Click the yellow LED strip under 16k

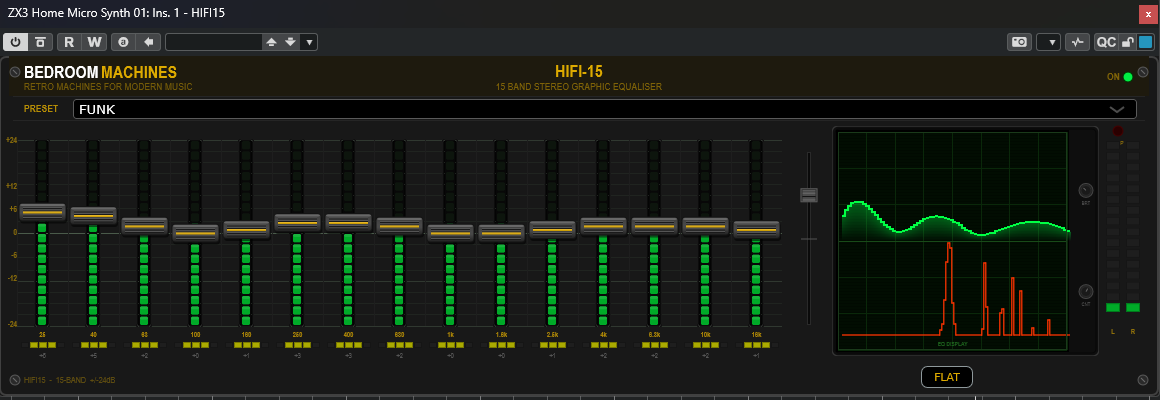[757, 345]
